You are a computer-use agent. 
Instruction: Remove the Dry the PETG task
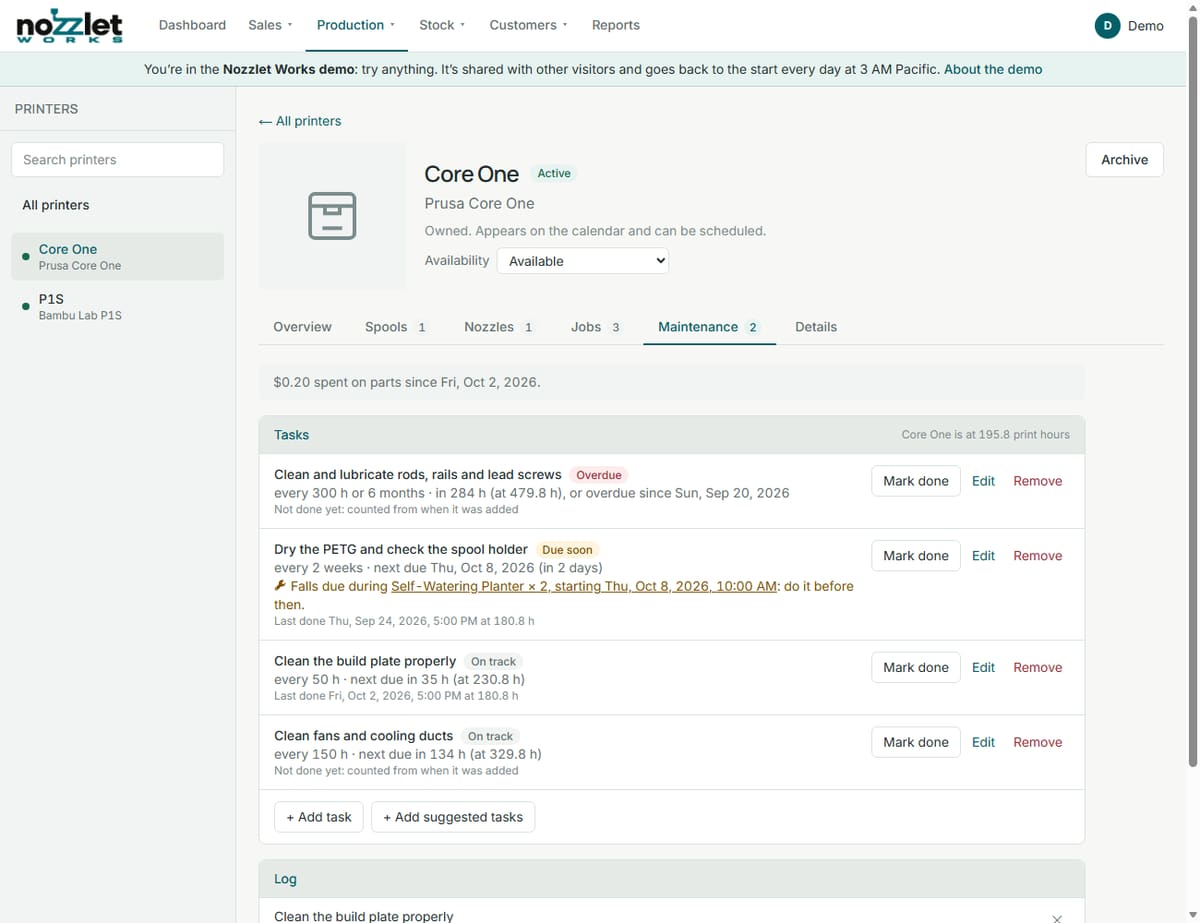(1038, 556)
